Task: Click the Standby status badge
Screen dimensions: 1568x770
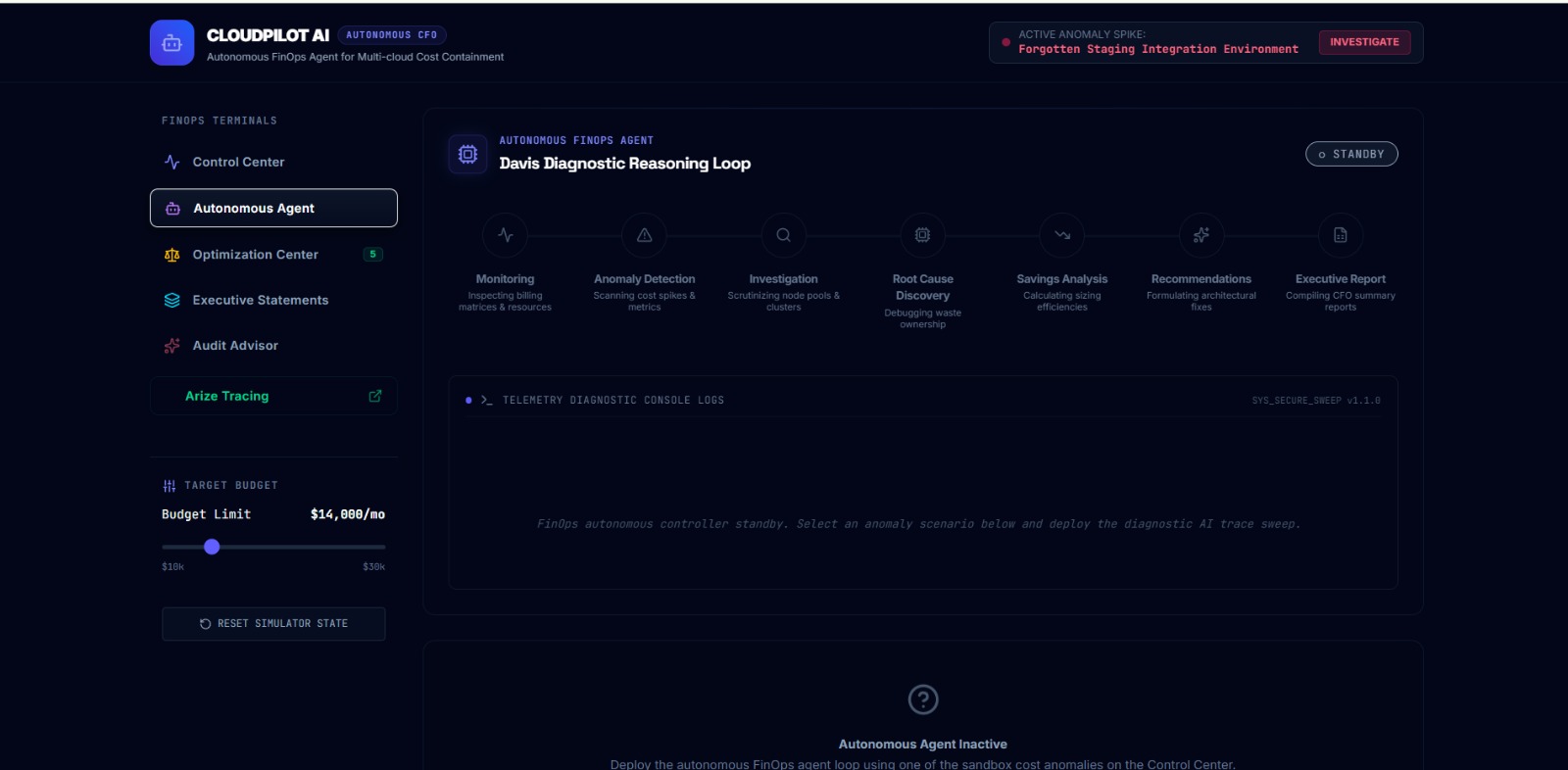Action: 1351,154
